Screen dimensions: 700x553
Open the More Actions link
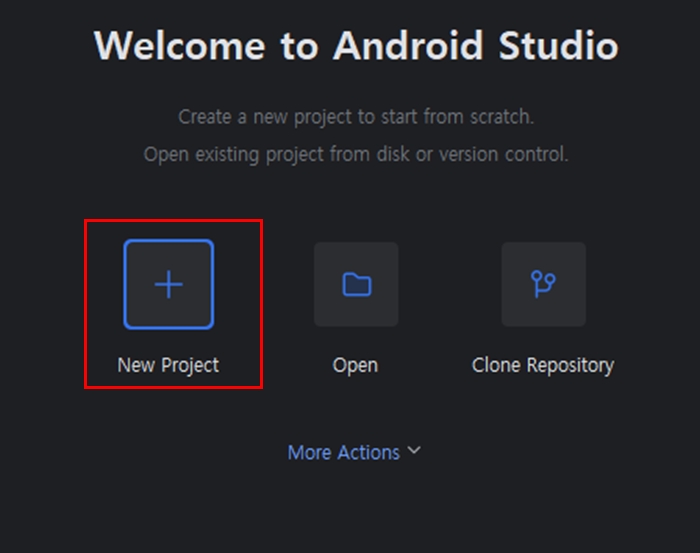[344, 453]
